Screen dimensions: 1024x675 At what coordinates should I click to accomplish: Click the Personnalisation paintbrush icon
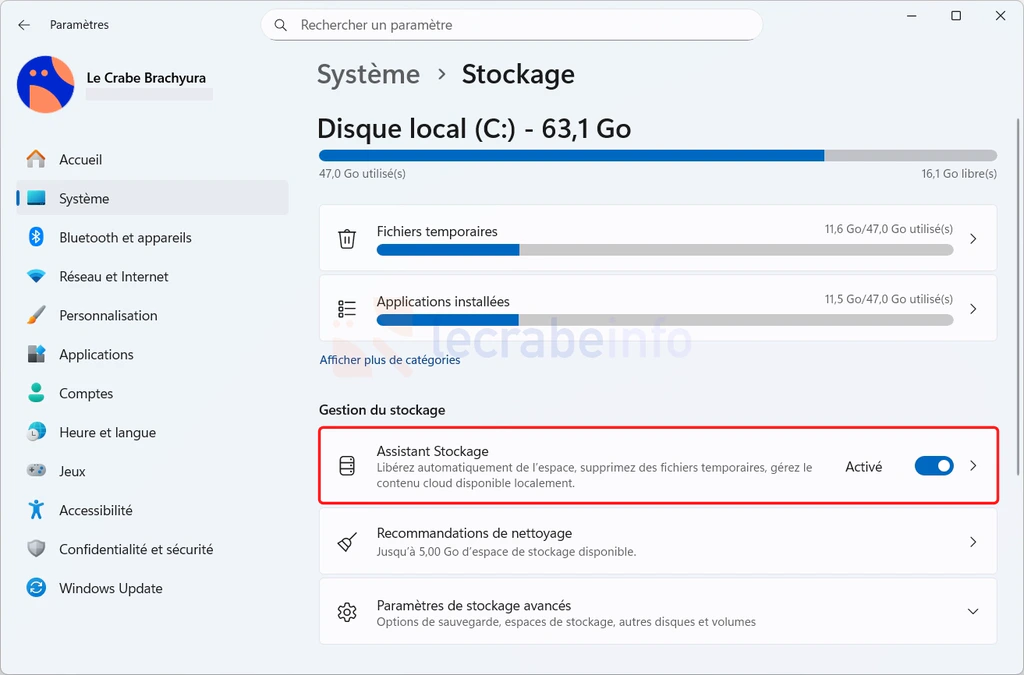click(37, 315)
